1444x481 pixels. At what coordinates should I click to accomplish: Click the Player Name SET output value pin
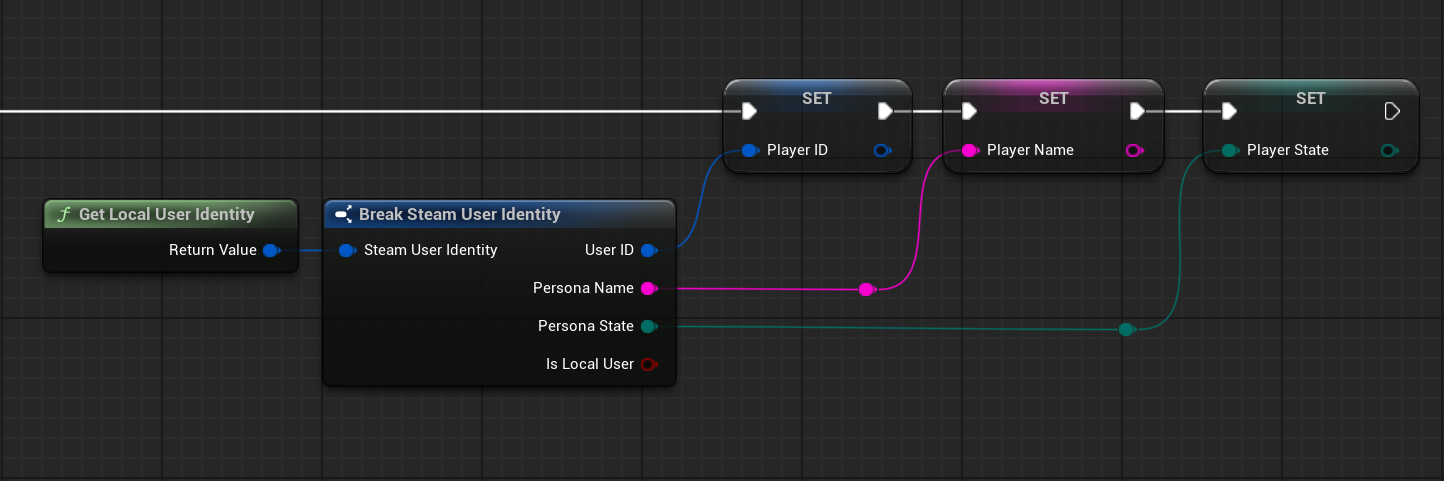pos(1133,150)
